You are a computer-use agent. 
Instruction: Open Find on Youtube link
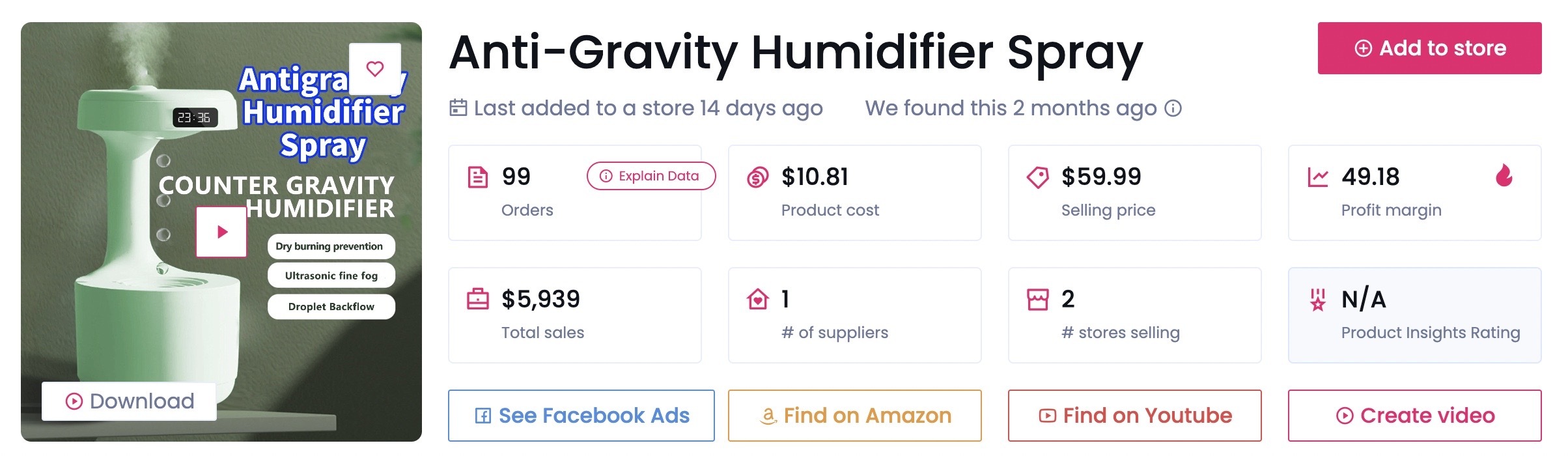coord(1135,416)
